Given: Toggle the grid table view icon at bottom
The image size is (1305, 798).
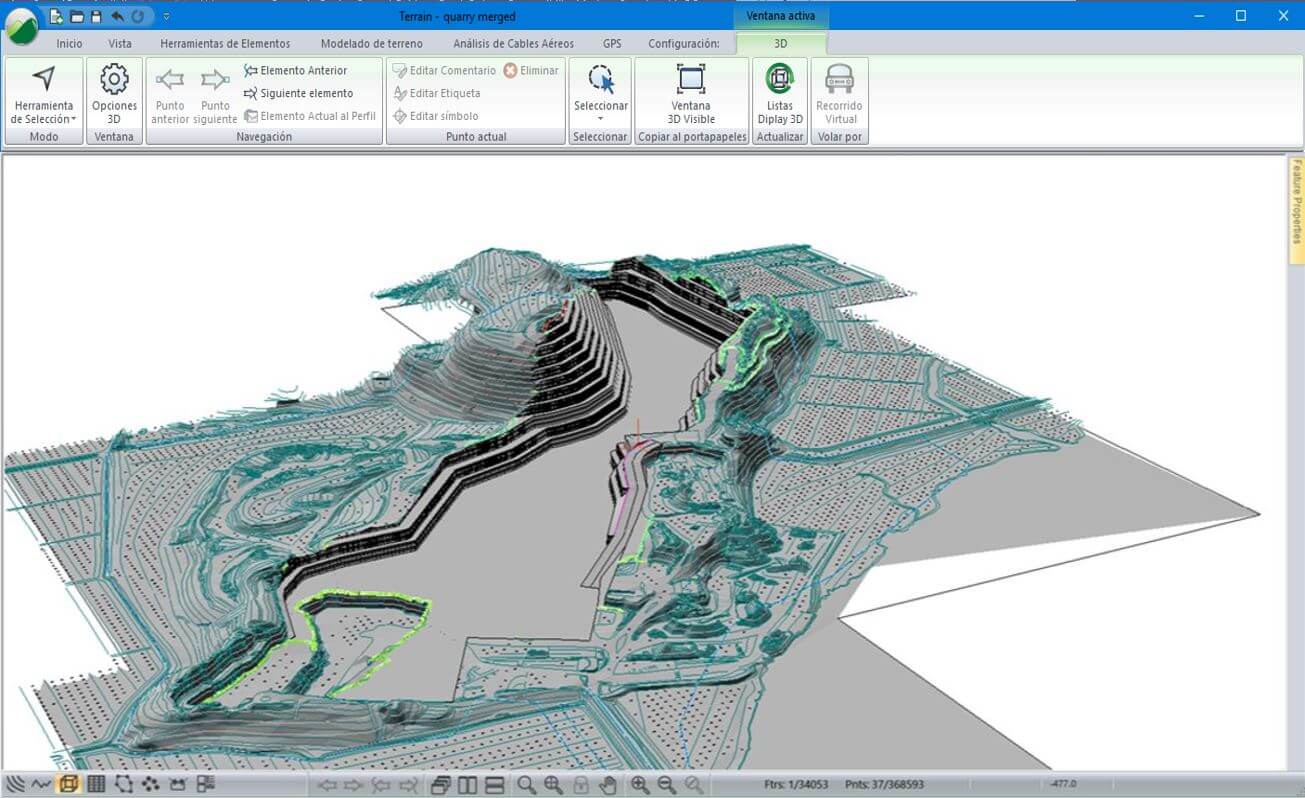Looking at the screenshot, I should (x=96, y=785).
